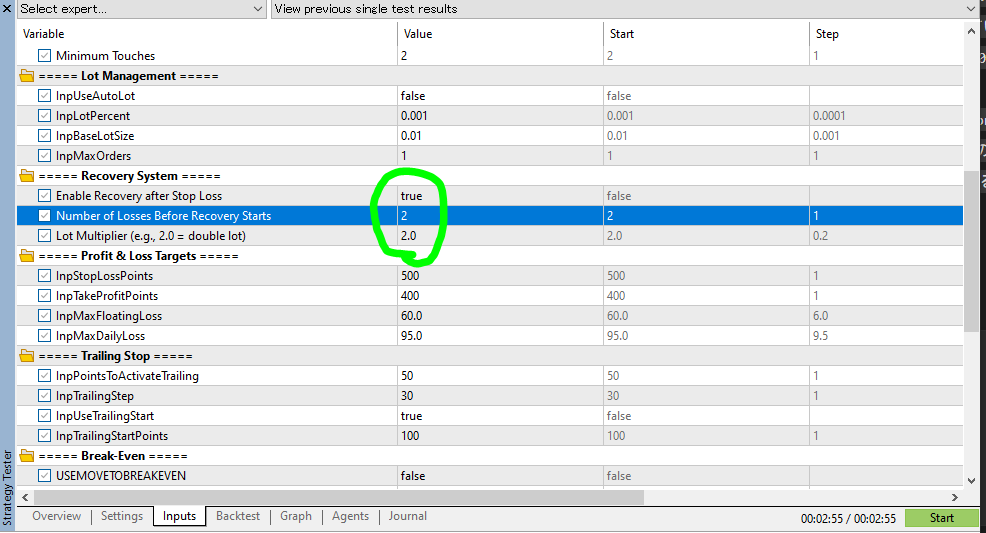Toggle the InpTrailingStep checkbox
This screenshot has width=986, height=533.
[44, 396]
